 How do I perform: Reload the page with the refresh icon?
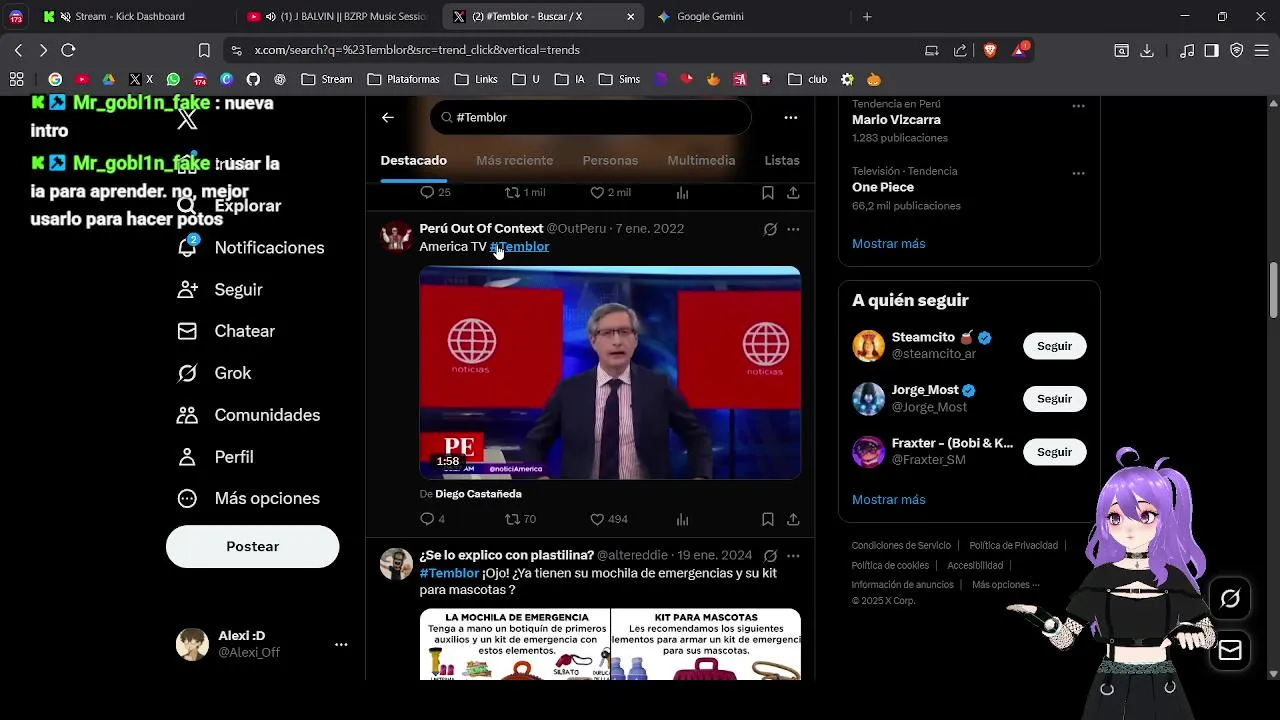(x=68, y=50)
